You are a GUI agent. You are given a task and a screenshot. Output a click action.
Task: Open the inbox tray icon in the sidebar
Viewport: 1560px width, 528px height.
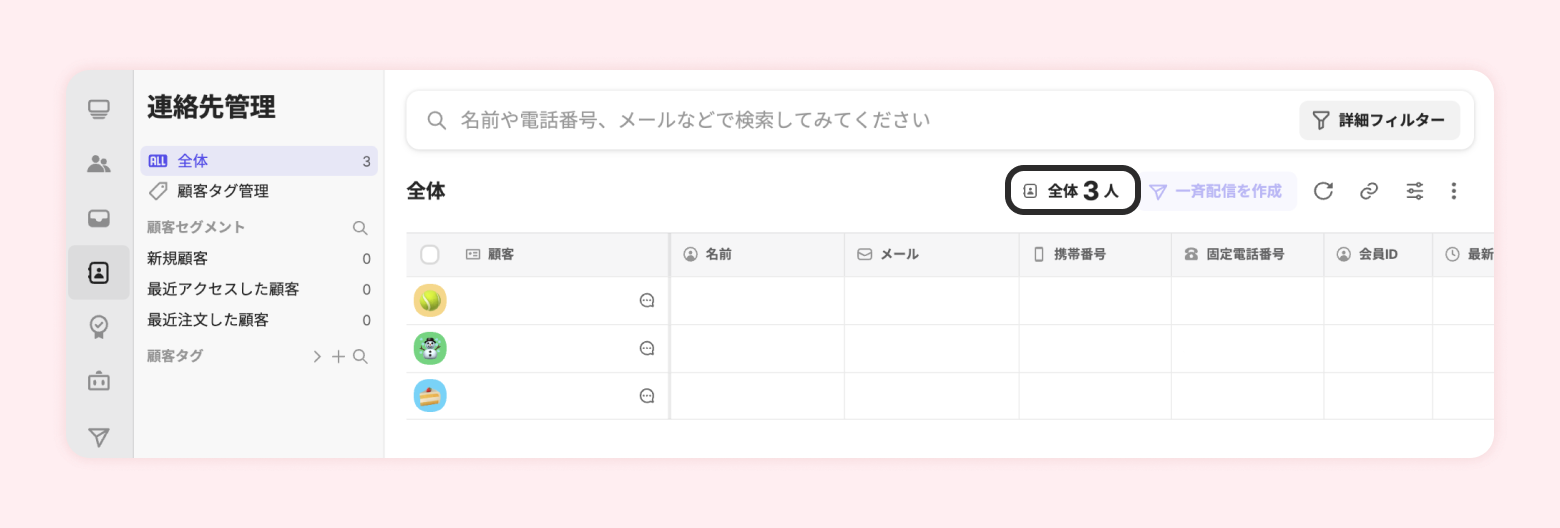tap(98, 218)
